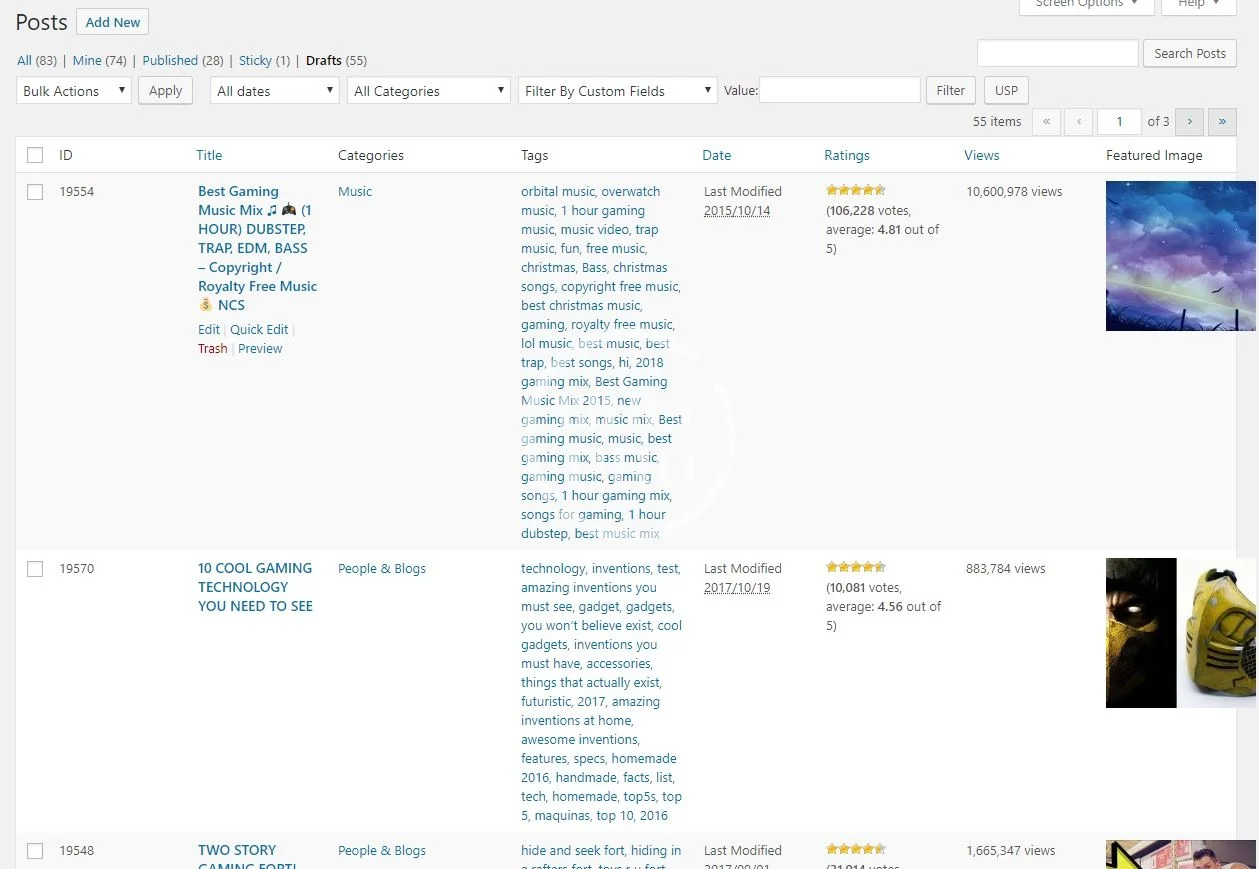Tick the checkbox for post 19570
This screenshot has height=869, width=1259.
[35, 569]
